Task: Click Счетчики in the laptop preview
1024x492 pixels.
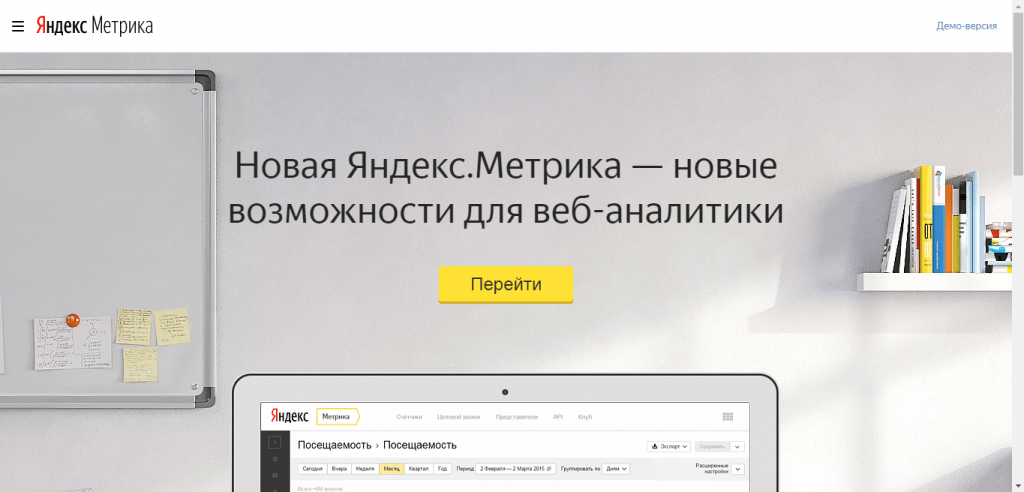Action: [x=409, y=417]
